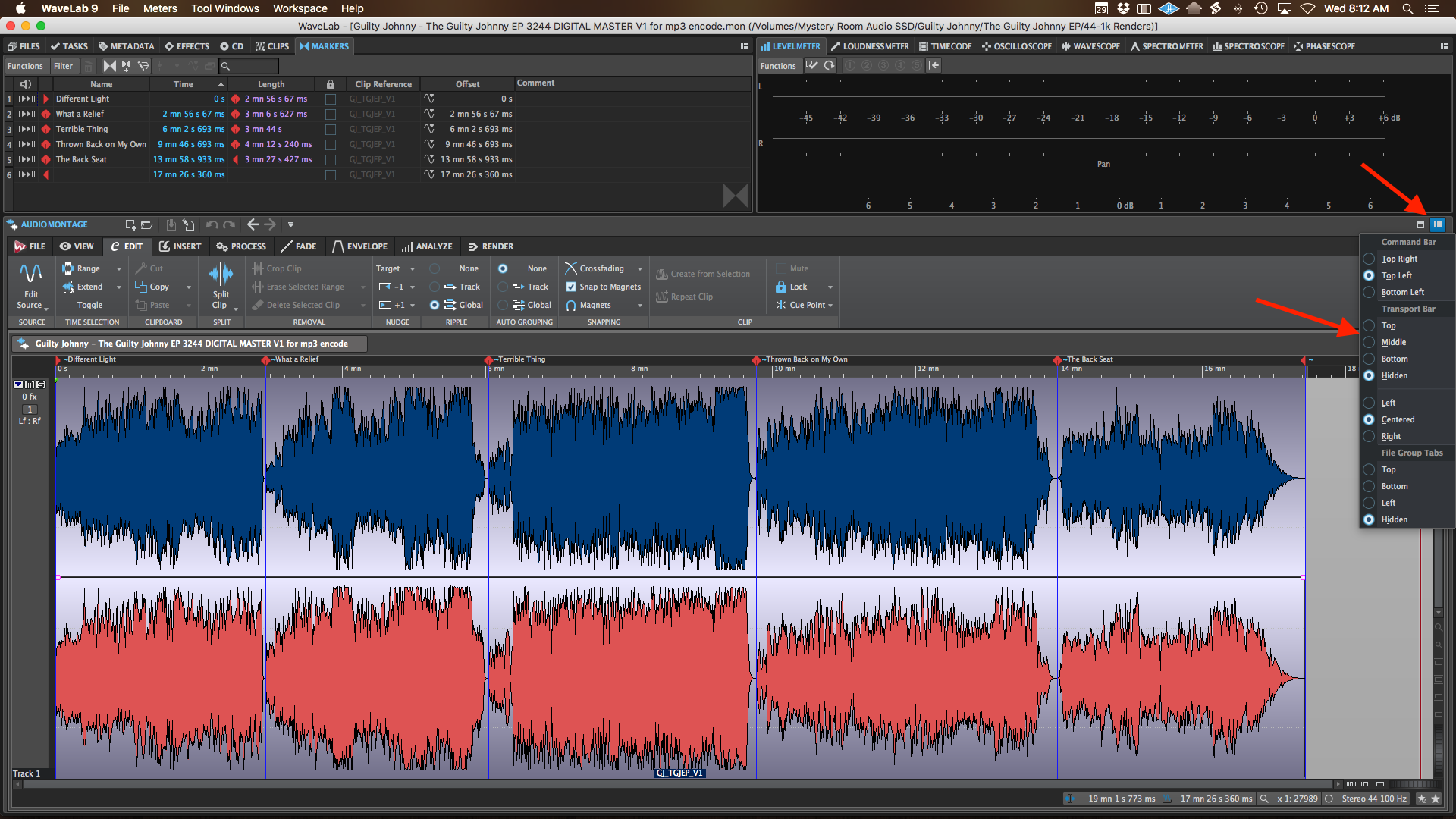
Task: Click the Copy clipboard icon
Action: (x=141, y=287)
